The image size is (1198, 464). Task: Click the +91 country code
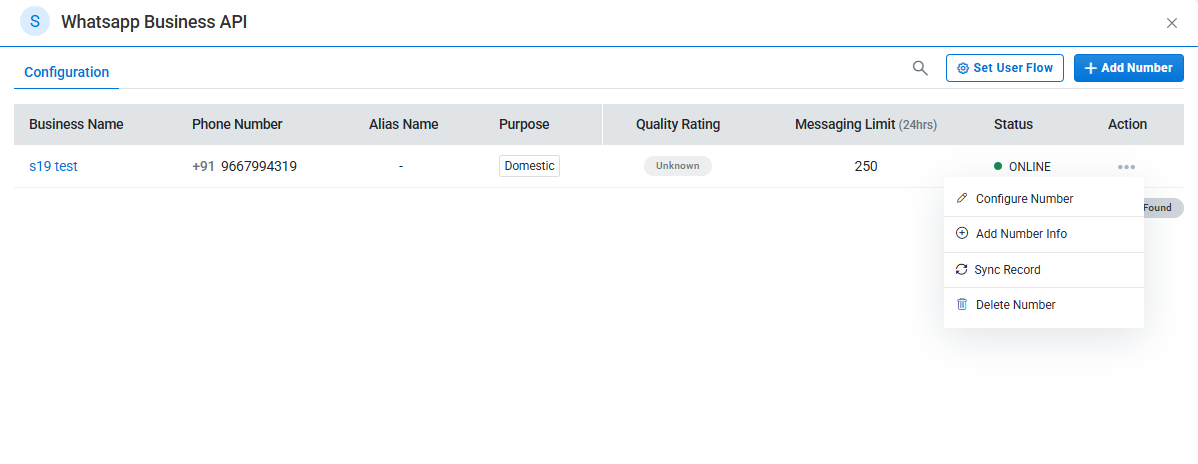tap(203, 167)
